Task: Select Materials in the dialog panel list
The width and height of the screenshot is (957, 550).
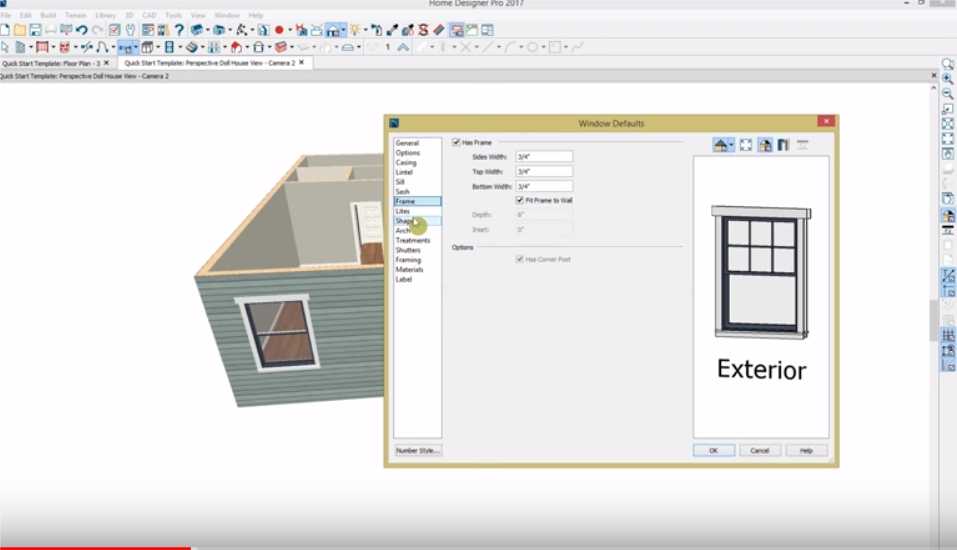Action: (x=409, y=269)
